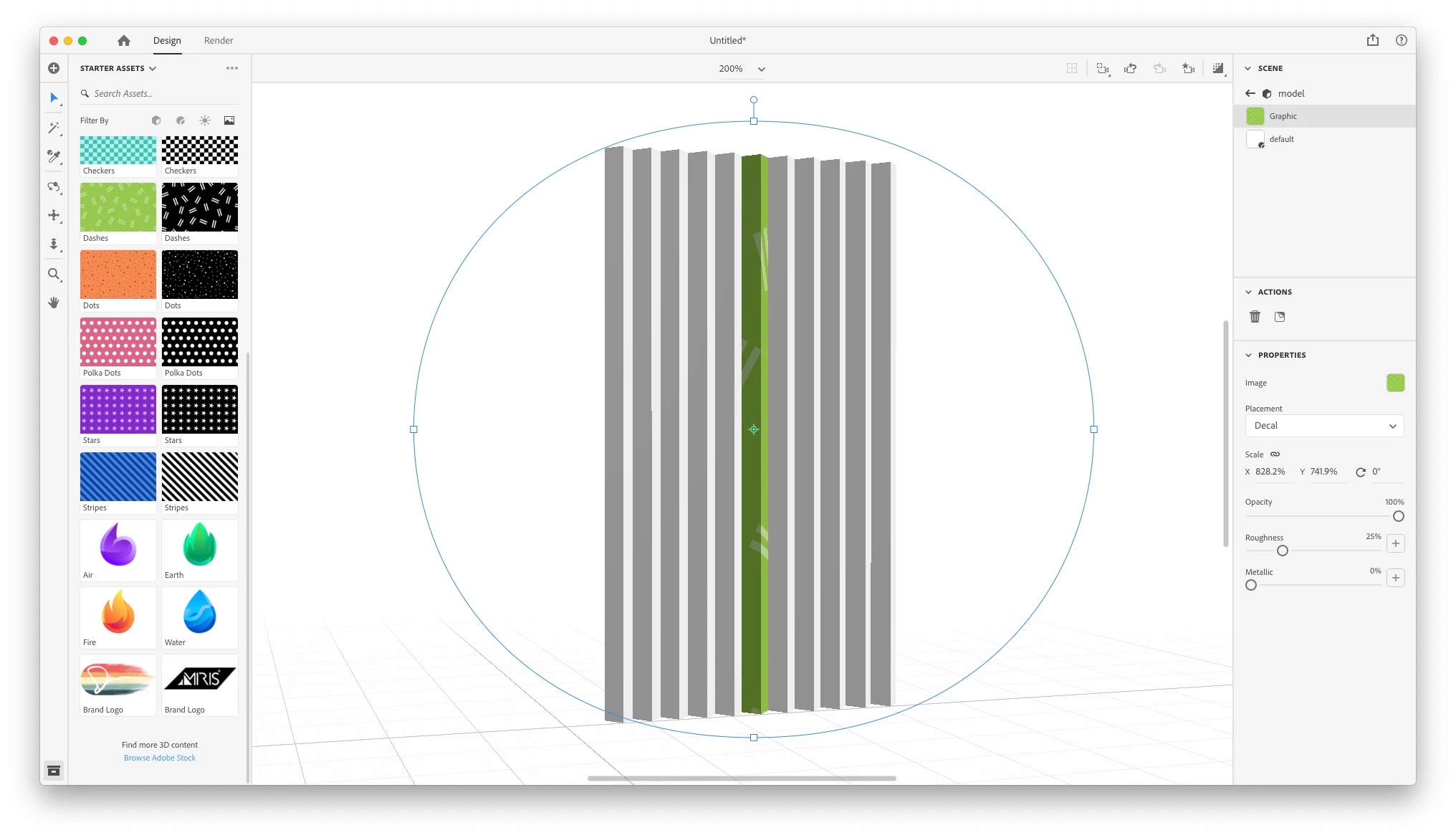Select the orange Dots asset thumbnail
Viewport: 1456px width, 838px height.
click(118, 275)
